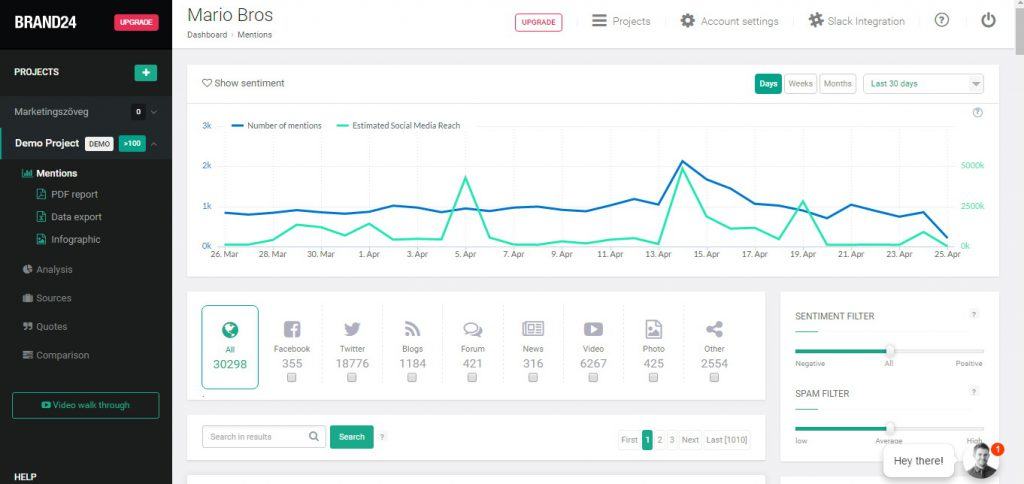Viewport: 1024px width, 484px height.
Task: Click the header UPGRADE button
Action: point(538,22)
